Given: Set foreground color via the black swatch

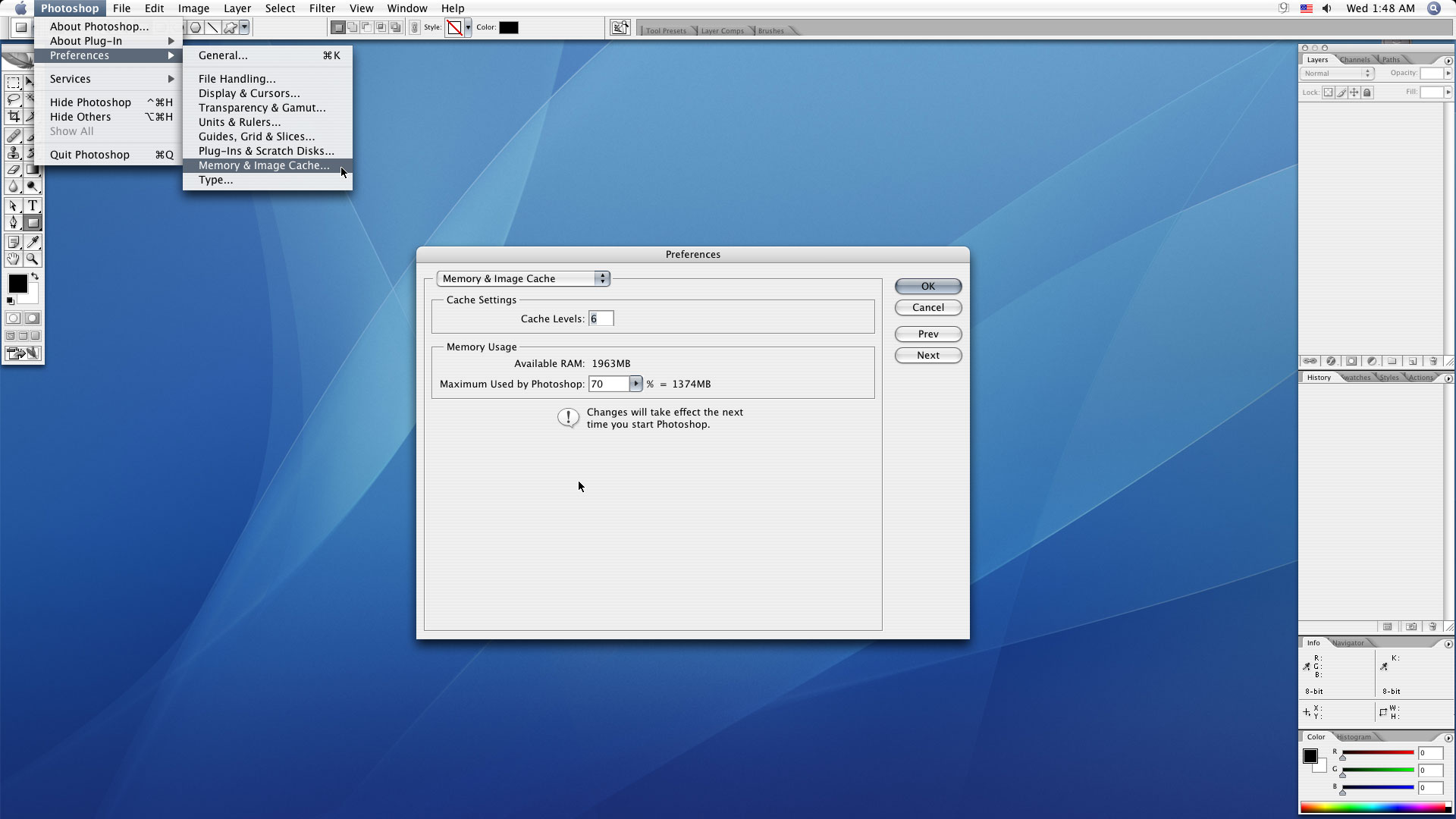Looking at the screenshot, I should tap(18, 282).
